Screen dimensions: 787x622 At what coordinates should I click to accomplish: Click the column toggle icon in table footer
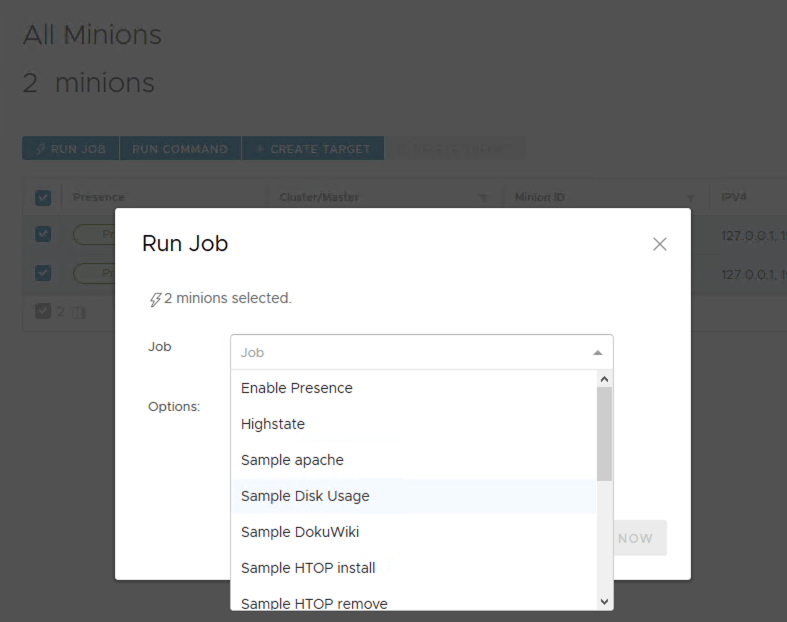point(79,312)
